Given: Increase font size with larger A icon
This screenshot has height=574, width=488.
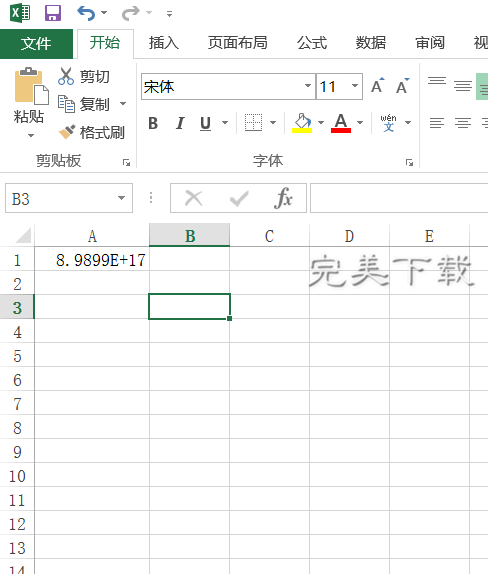Looking at the screenshot, I should (377, 86).
